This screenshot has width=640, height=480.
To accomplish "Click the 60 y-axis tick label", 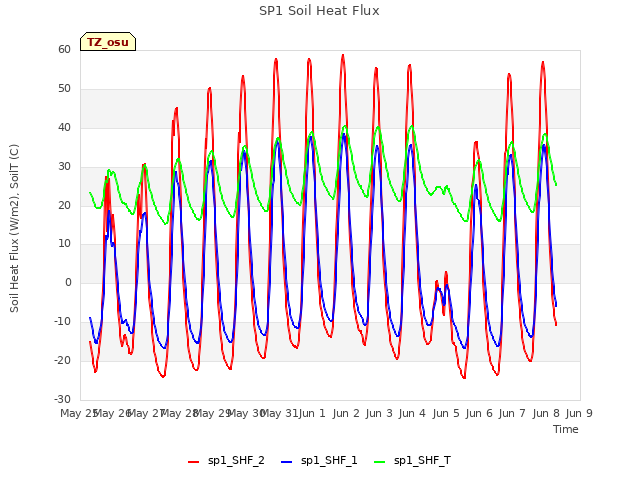I will 64,49.
